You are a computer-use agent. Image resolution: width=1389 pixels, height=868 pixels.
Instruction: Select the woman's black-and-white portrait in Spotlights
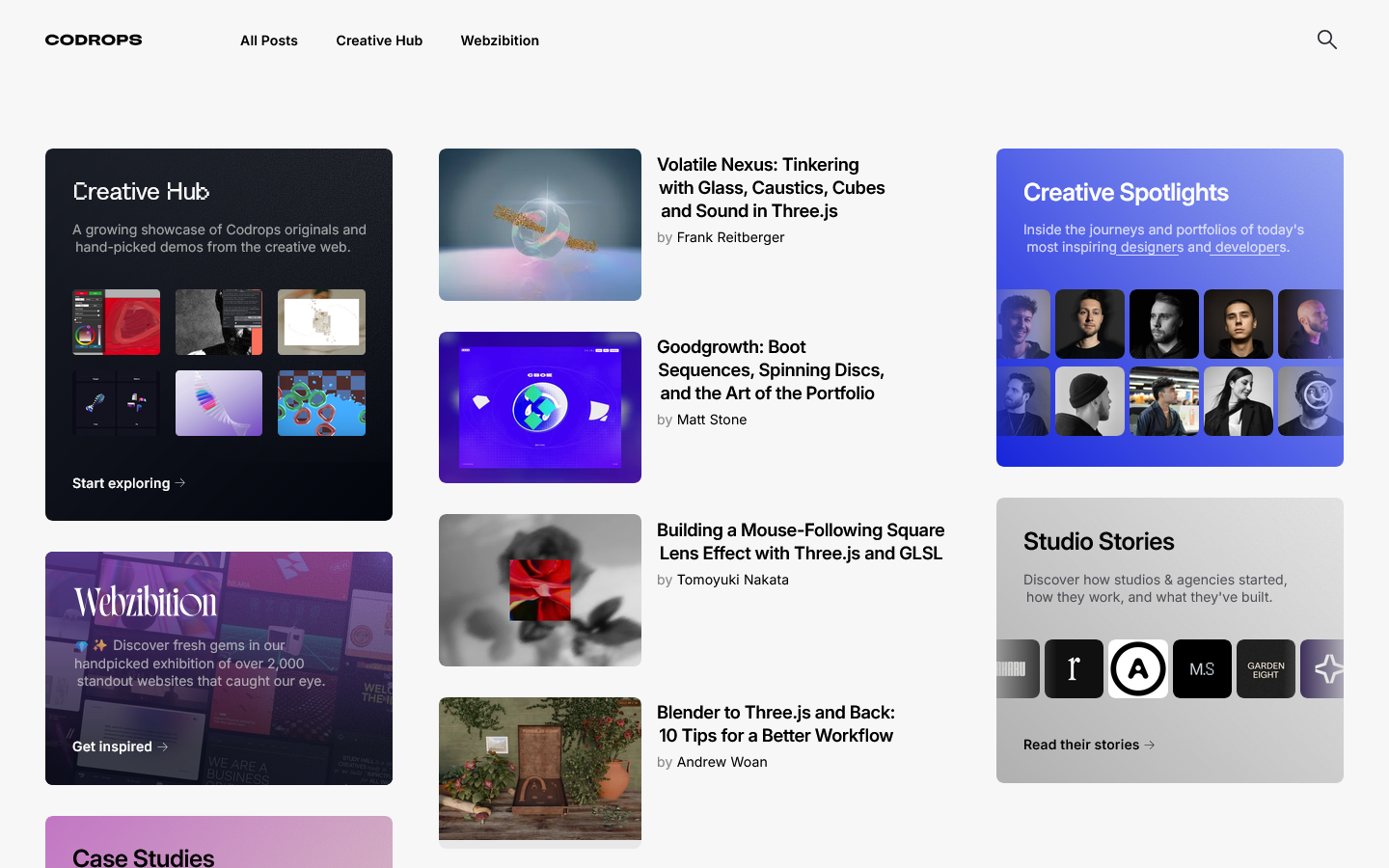1239,401
